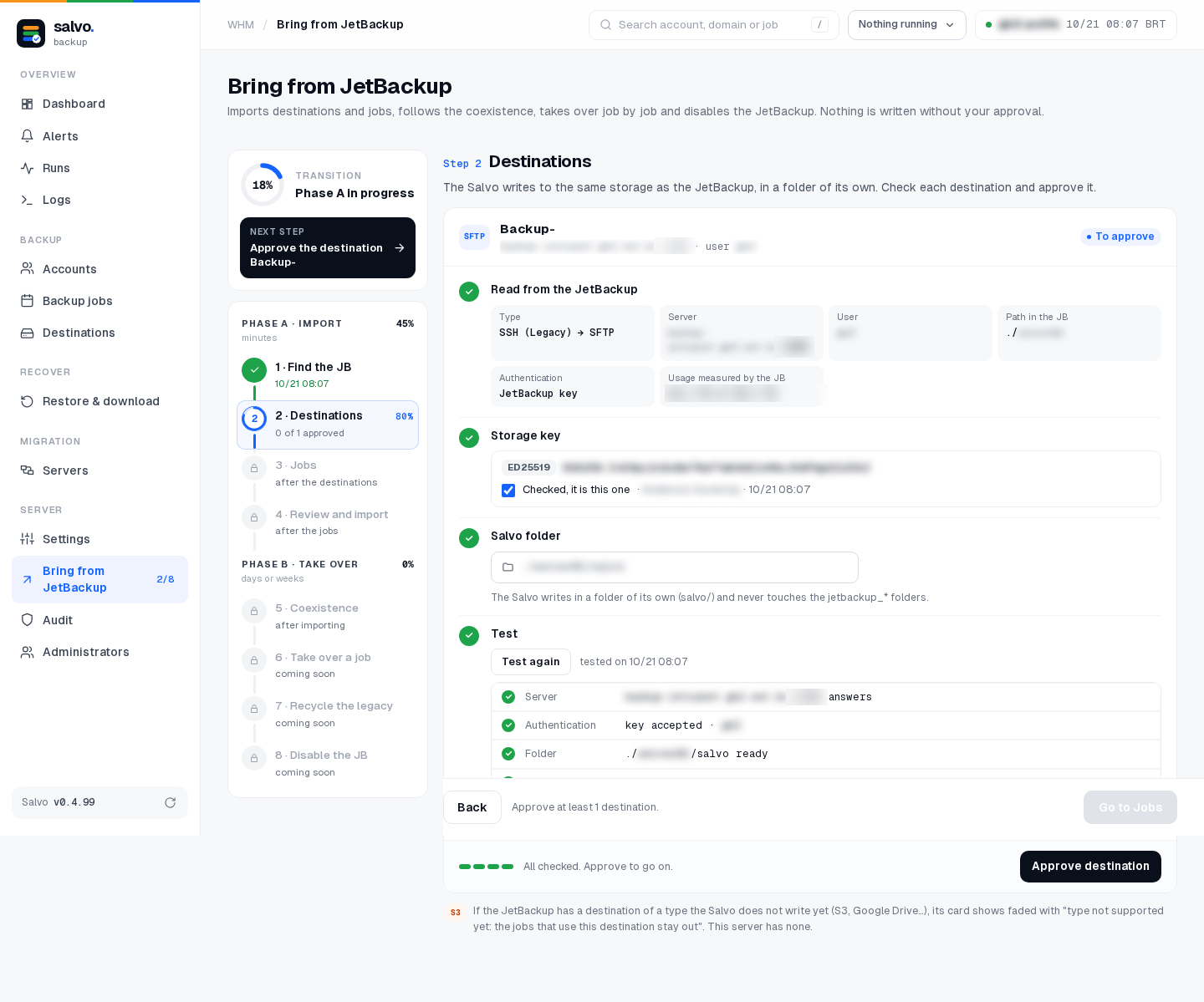The width and height of the screenshot is (1204, 1002).
Task: Click the Back button
Action: [472, 807]
